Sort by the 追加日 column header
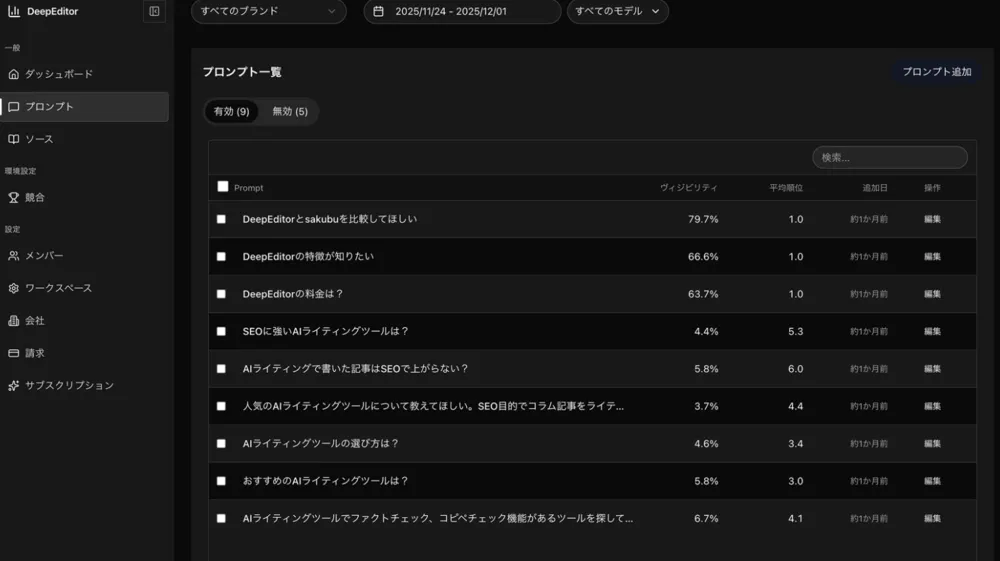The height and width of the screenshot is (561, 1000). [875, 188]
